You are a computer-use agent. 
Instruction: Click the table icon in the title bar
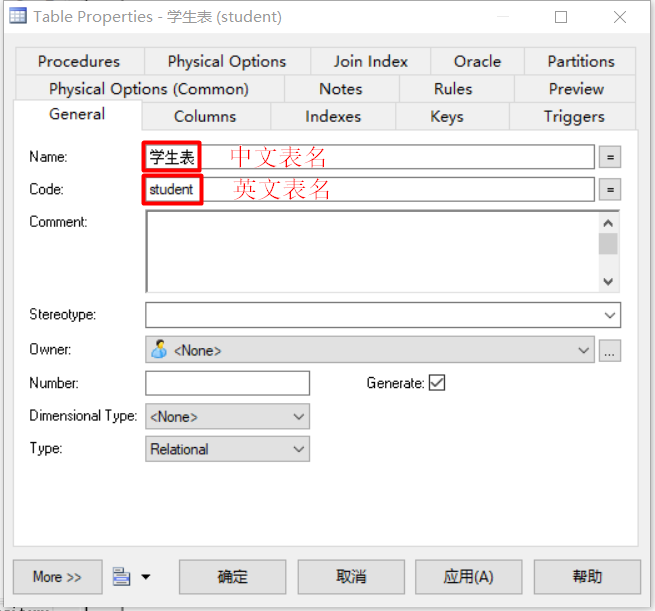pyautogui.click(x=18, y=16)
